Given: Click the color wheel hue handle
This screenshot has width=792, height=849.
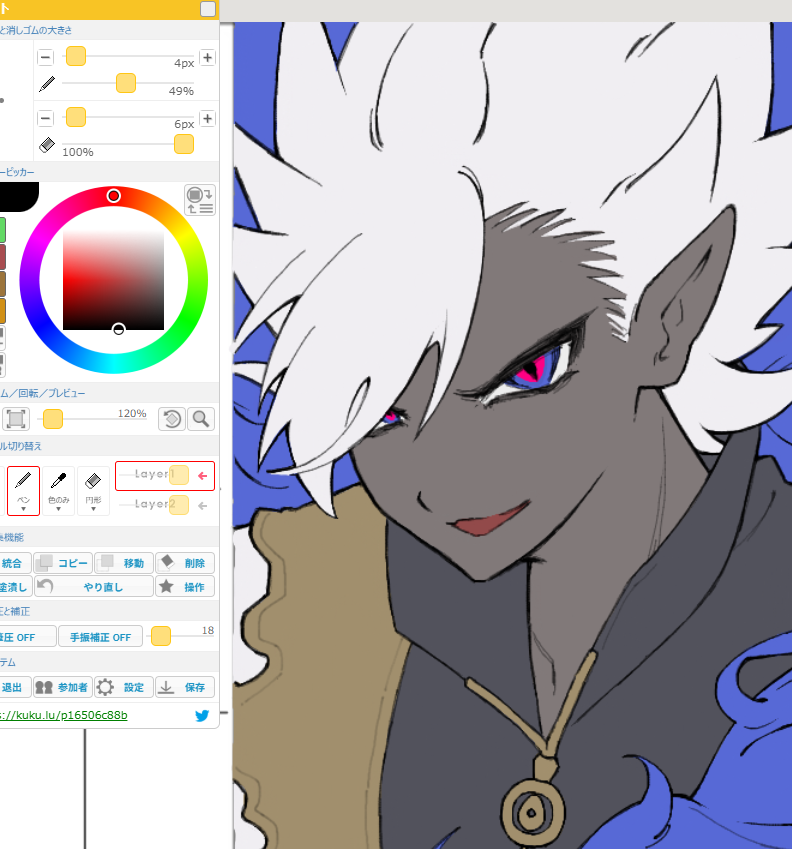Looking at the screenshot, I should click(114, 196).
